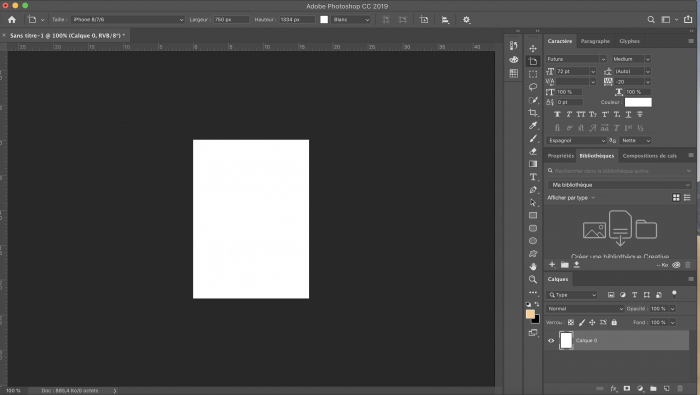Select the Rectangle shape tool
Screen dimensions: 700x395
tap(533, 215)
